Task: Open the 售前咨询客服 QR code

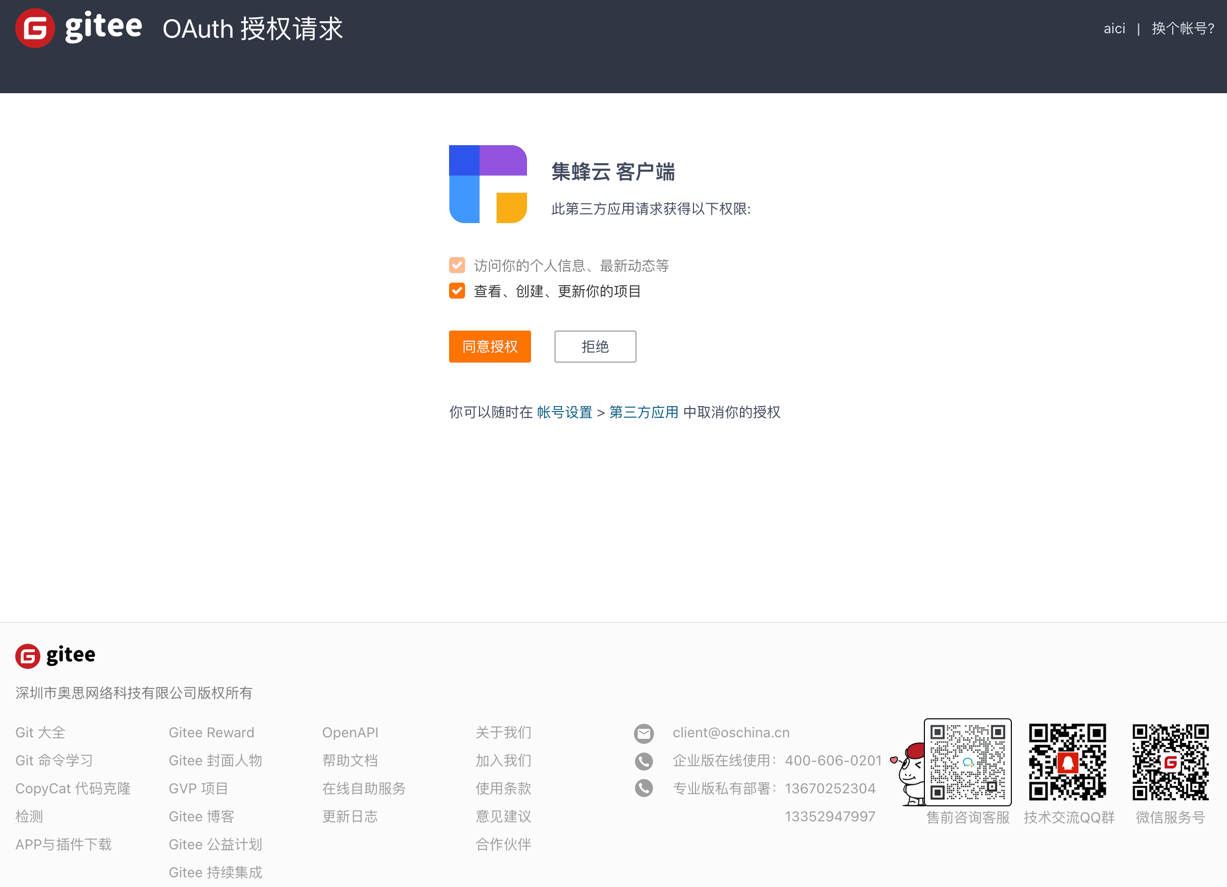Action: pos(967,762)
